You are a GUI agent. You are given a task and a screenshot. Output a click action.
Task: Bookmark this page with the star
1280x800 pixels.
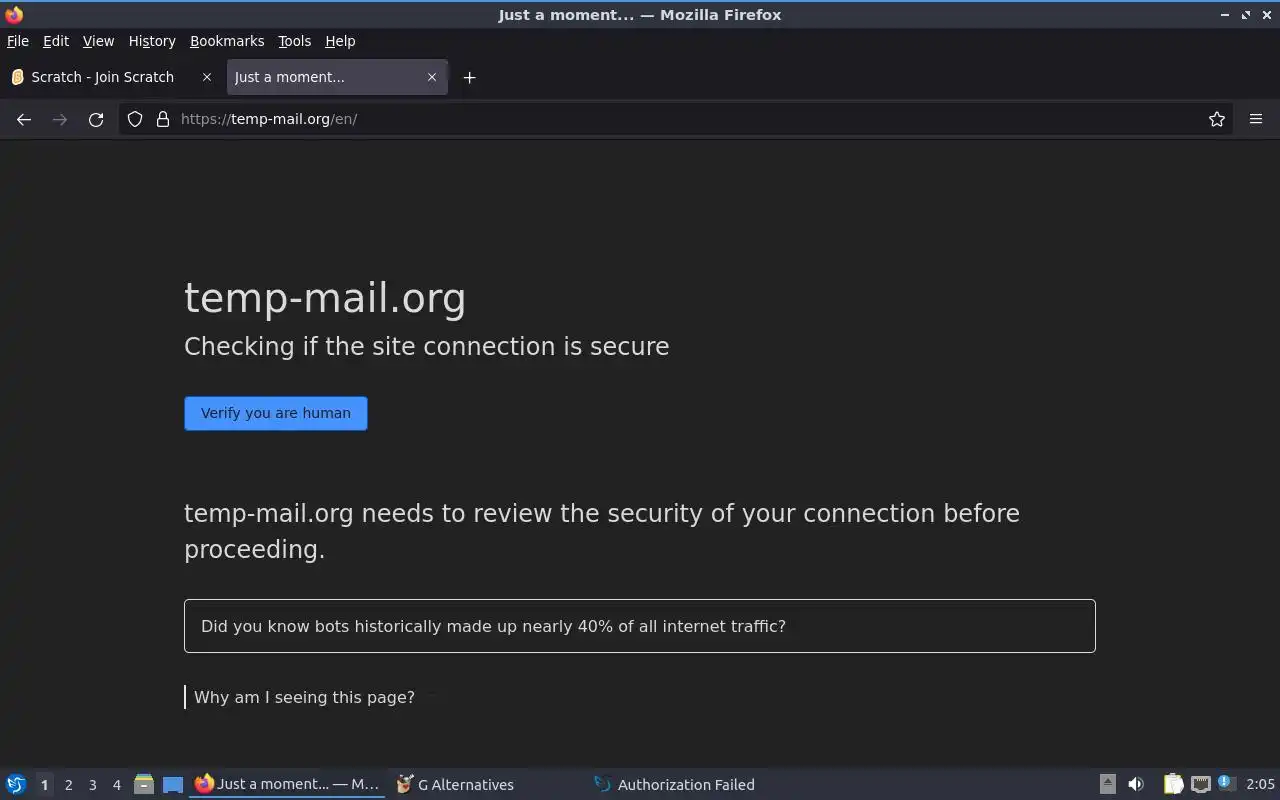tap(1217, 119)
